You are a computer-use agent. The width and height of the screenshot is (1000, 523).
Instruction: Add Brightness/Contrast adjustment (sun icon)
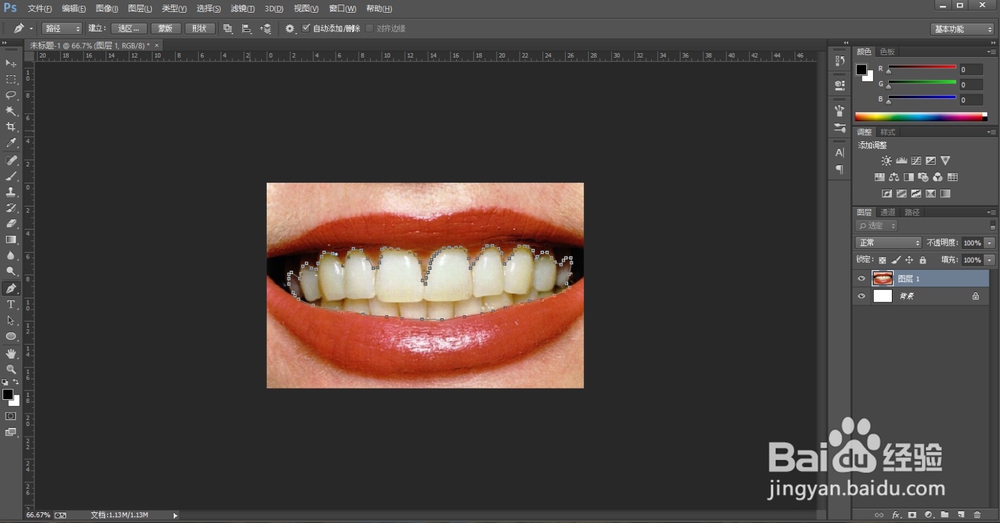tap(886, 161)
